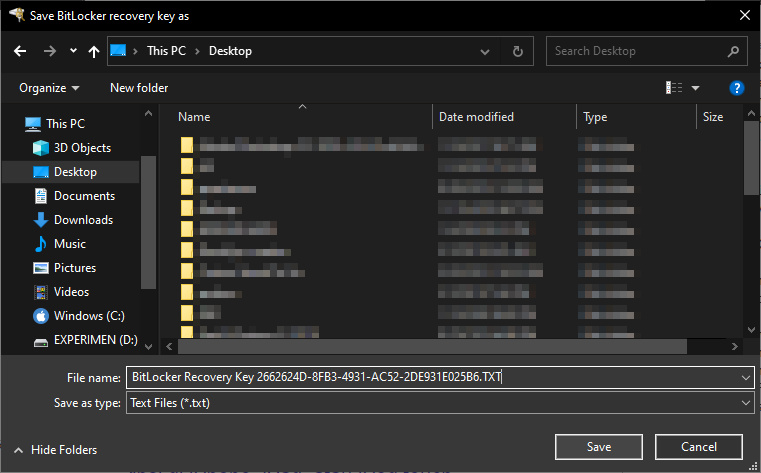Click New folder in the toolbar

coord(139,88)
